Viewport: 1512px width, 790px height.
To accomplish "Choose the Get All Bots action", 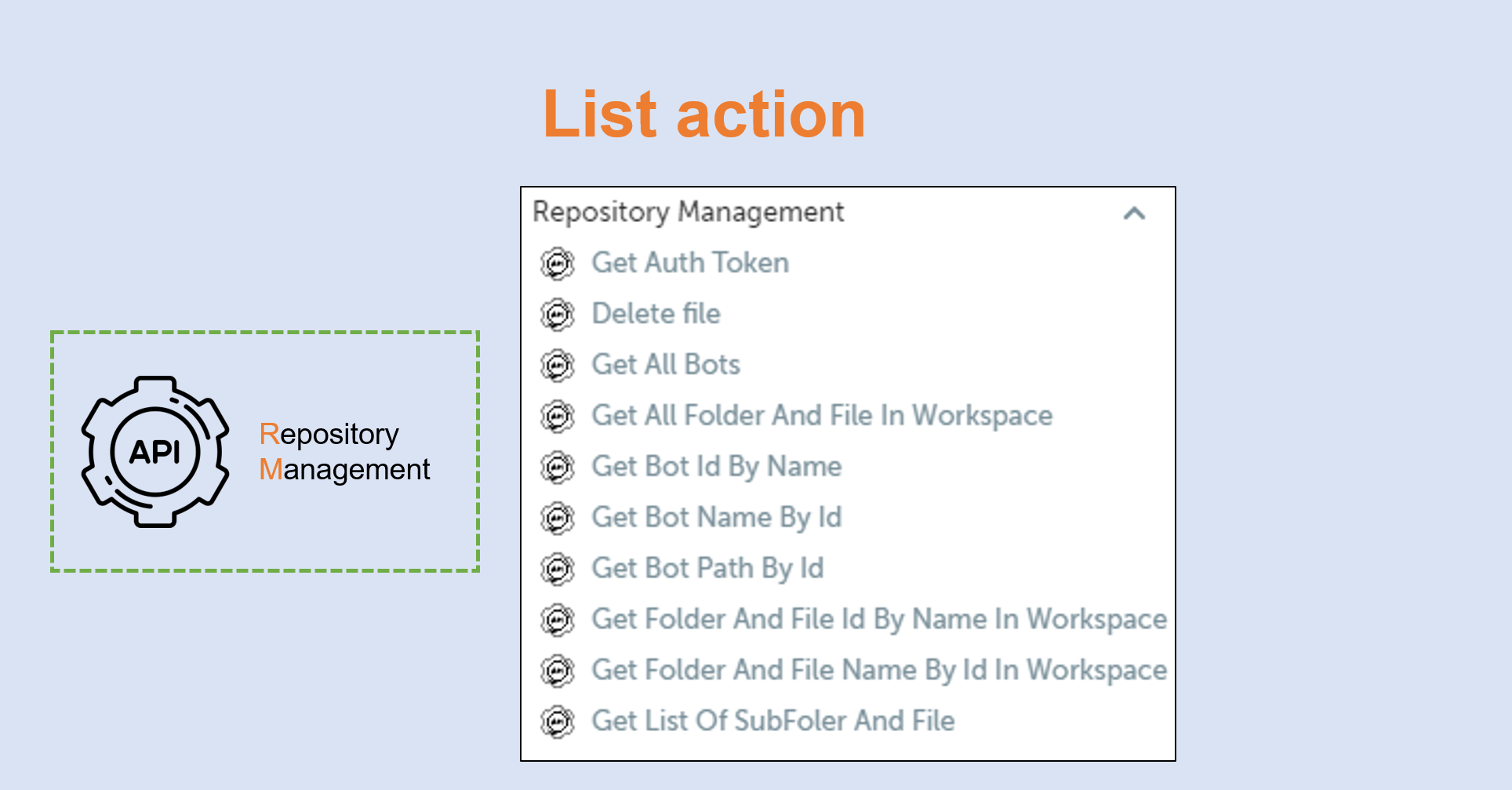I will (666, 365).
